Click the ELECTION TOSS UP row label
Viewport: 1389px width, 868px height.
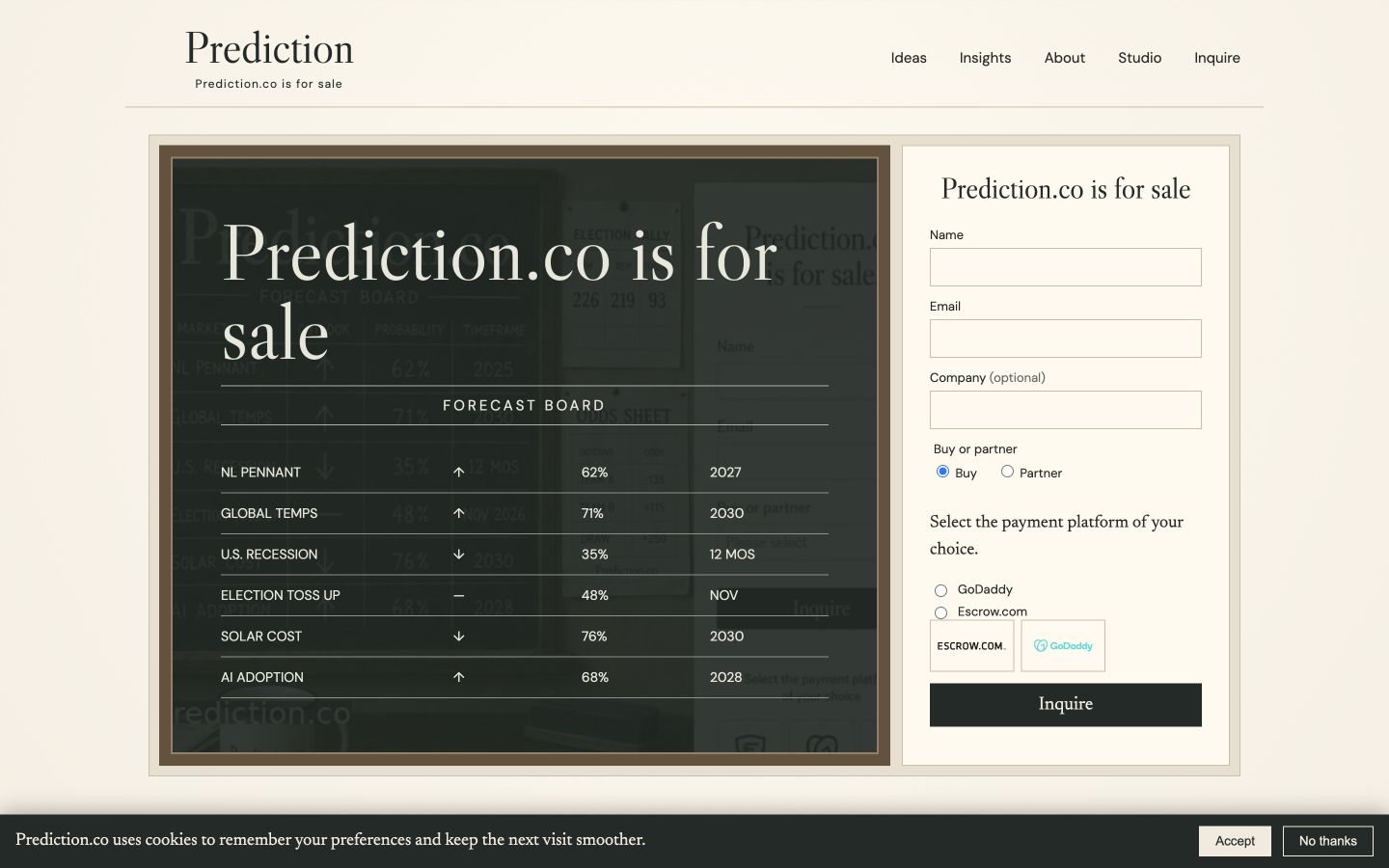point(281,595)
